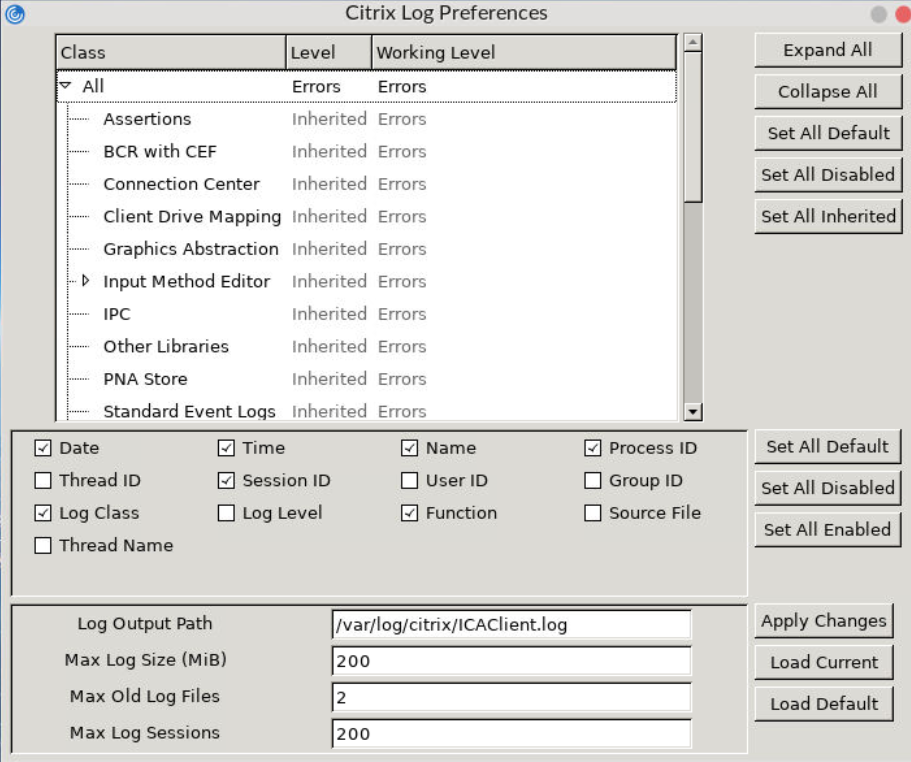This screenshot has height=762, width=911.
Task: Select the IPC class row
Action: [117, 314]
